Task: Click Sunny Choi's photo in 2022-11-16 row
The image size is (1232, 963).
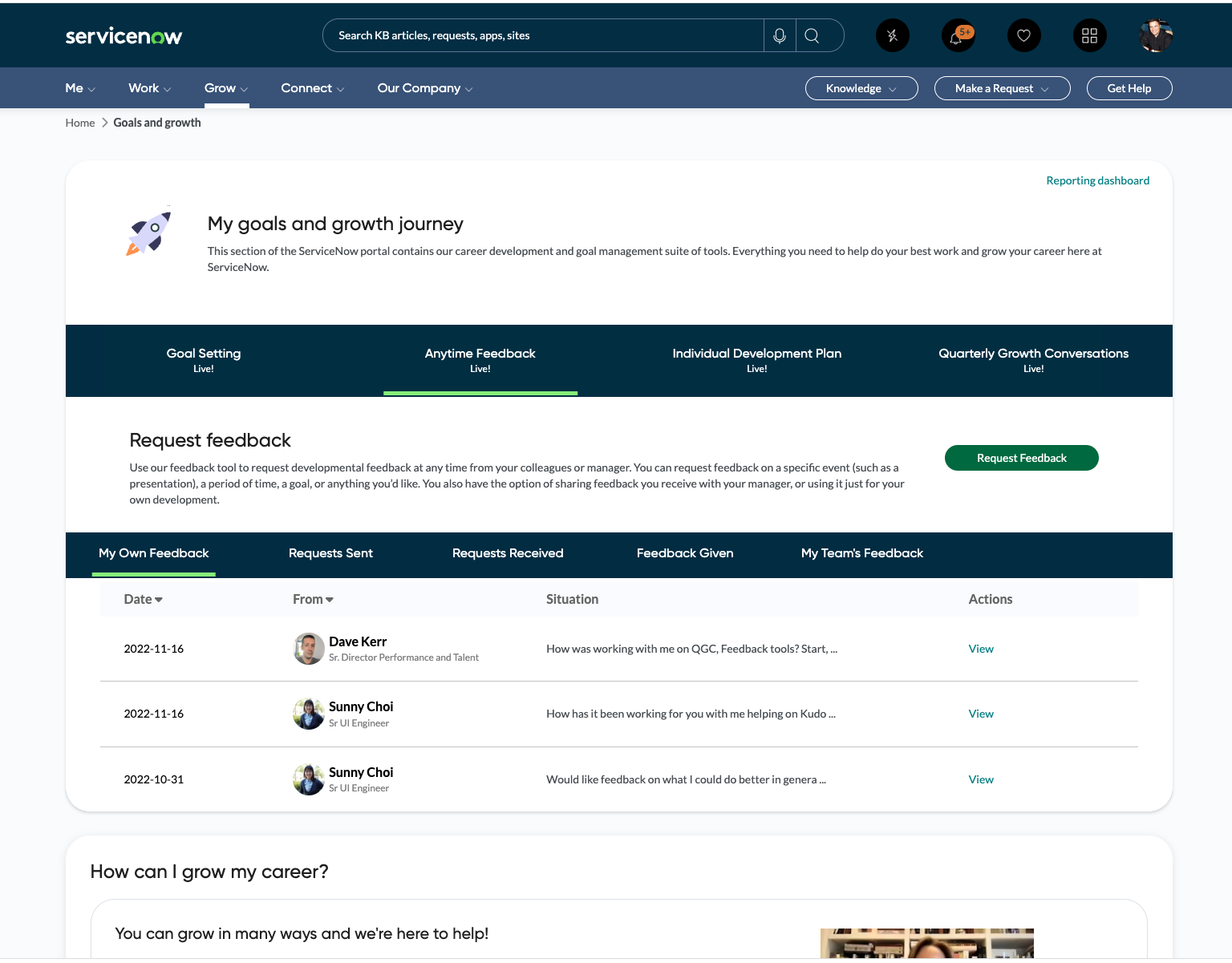Action: tap(309, 714)
